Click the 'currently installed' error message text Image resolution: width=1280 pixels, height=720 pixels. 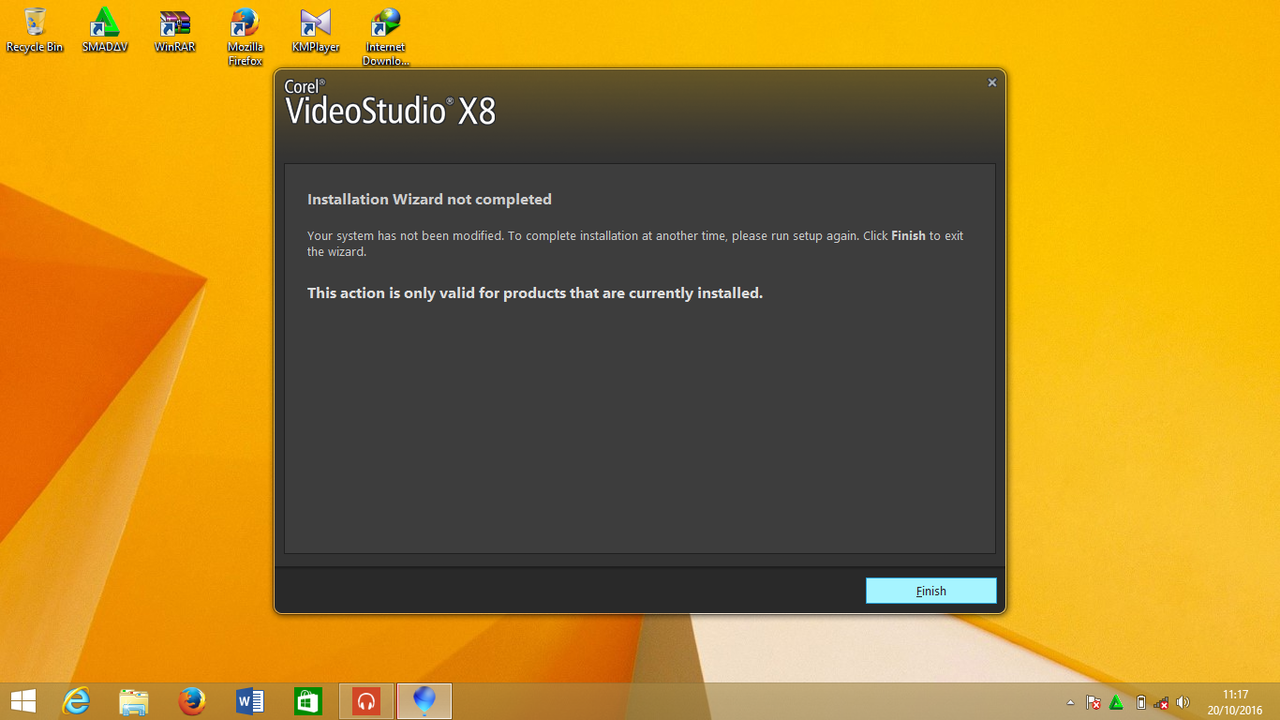(x=535, y=293)
